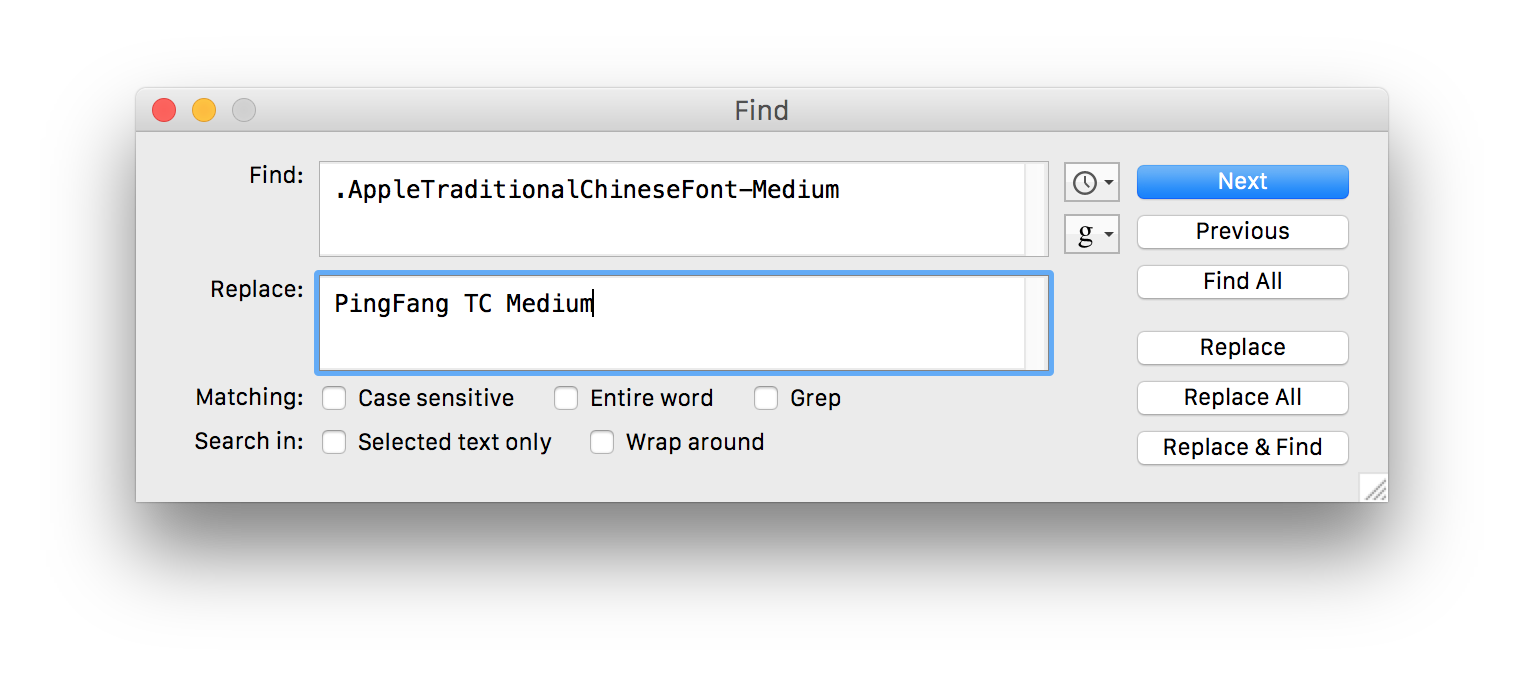This screenshot has height=686, width=1524.
Task: Click the Replace button
Action: click(1242, 348)
